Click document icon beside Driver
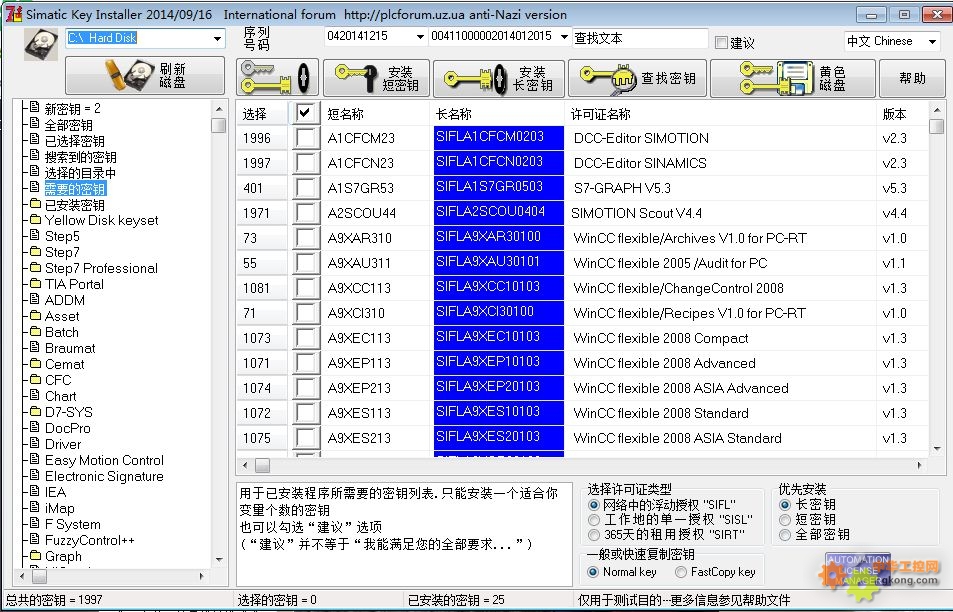 tap(35, 443)
